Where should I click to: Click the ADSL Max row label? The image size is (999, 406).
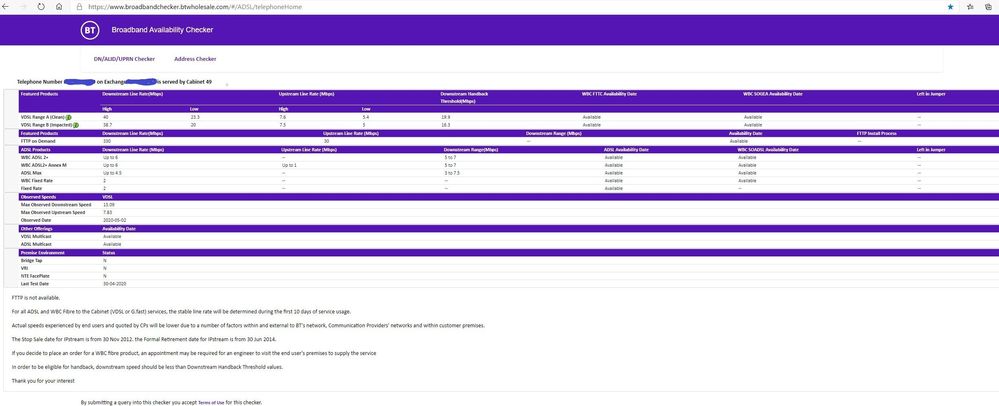(x=31, y=173)
